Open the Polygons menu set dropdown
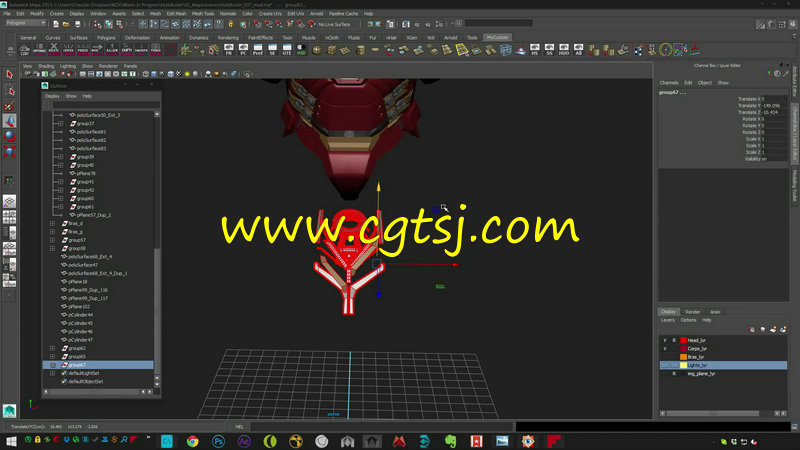The height and width of the screenshot is (450, 800). tap(26, 23)
